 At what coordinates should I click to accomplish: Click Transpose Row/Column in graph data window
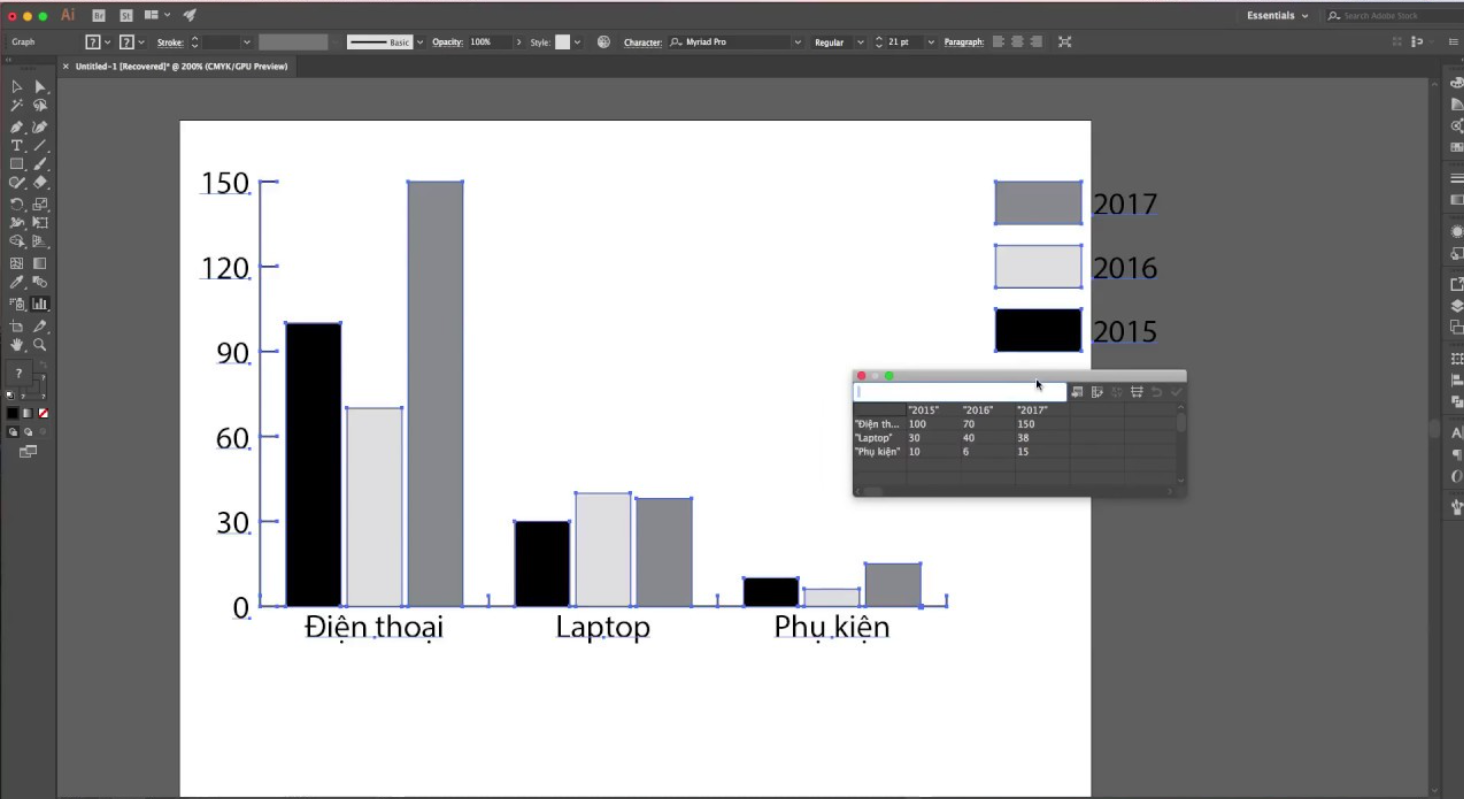(x=1097, y=392)
